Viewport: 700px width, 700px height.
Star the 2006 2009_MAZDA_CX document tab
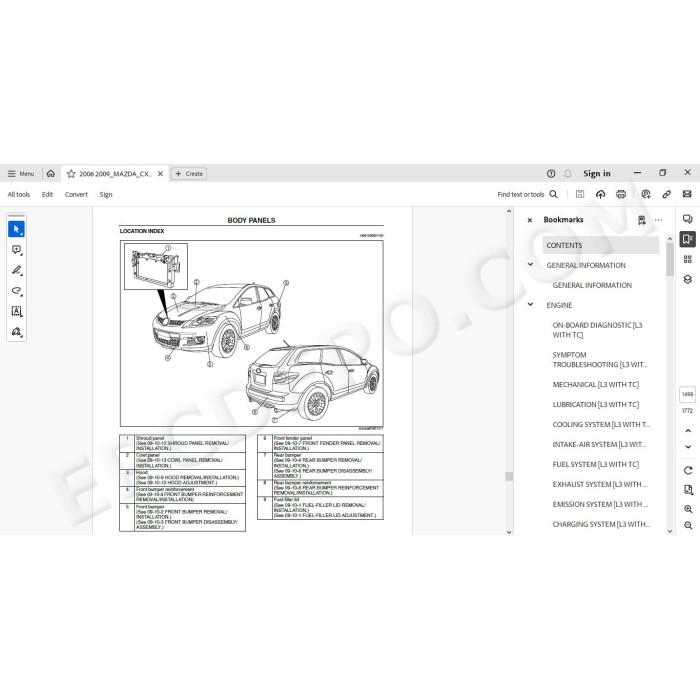[x=71, y=174]
